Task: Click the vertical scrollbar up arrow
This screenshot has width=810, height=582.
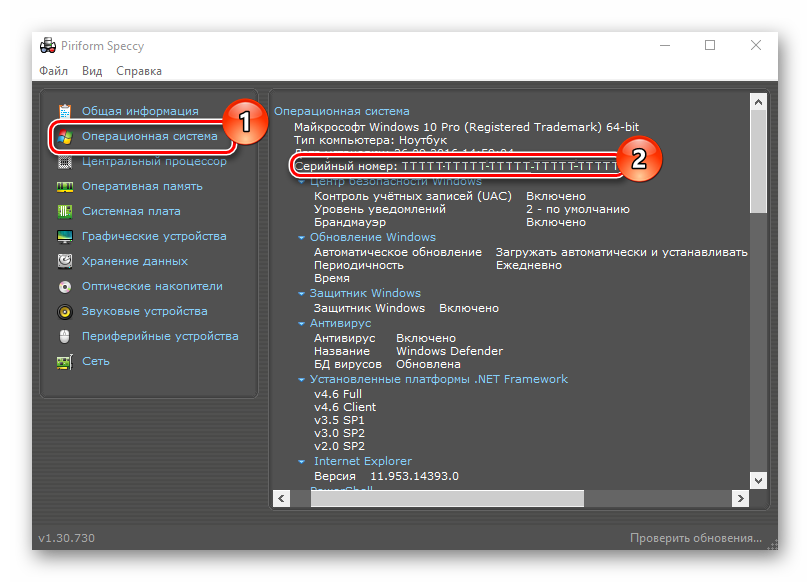Action: pyautogui.click(x=758, y=102)
